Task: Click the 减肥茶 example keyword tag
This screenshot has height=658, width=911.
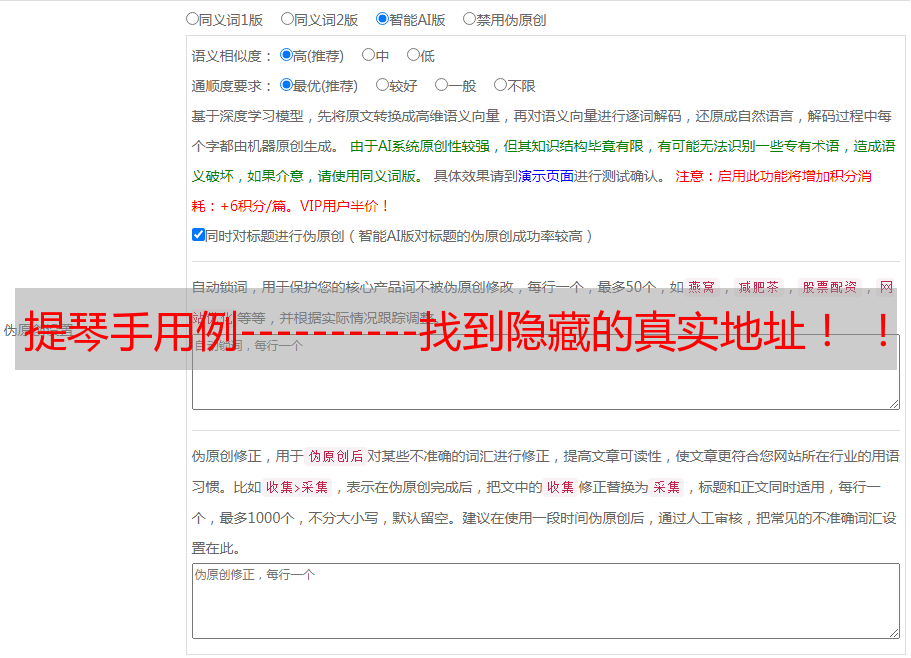Action: [758, 287]
